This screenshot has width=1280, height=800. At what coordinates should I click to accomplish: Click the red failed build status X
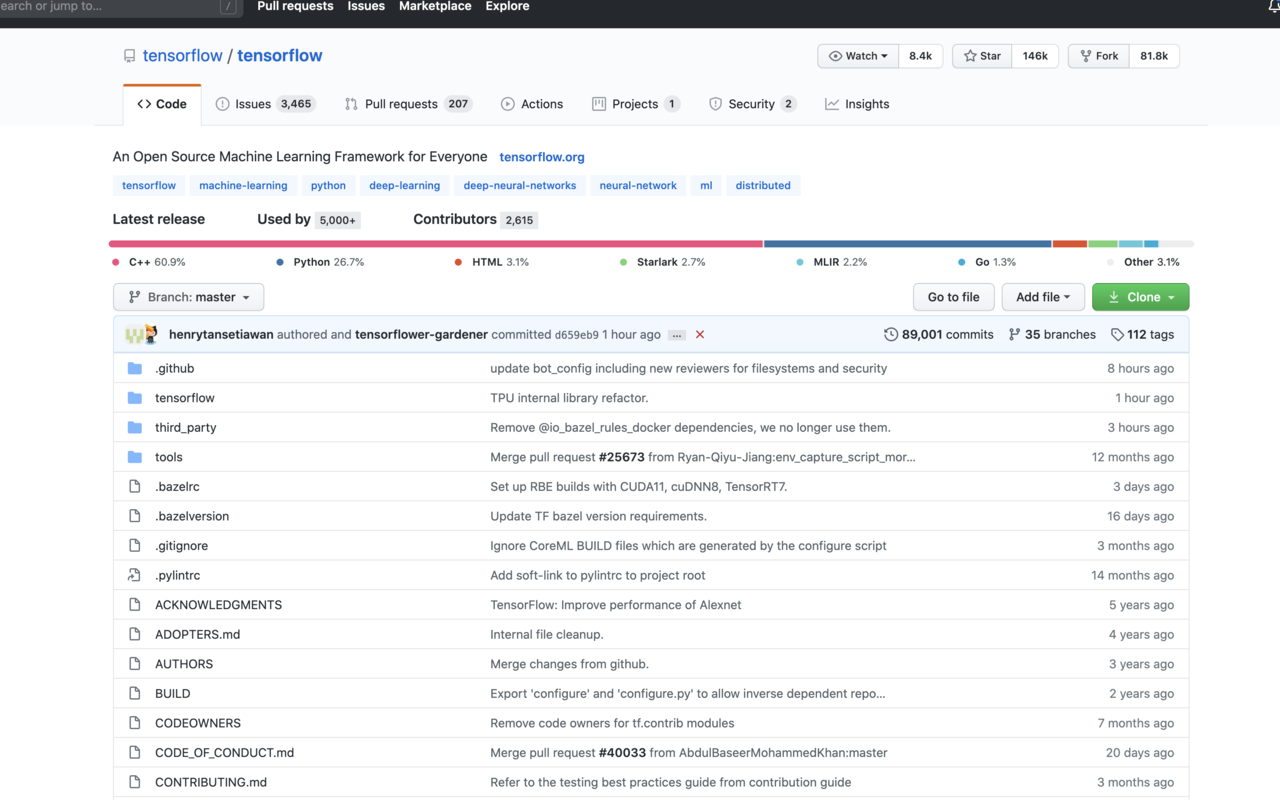700,335
